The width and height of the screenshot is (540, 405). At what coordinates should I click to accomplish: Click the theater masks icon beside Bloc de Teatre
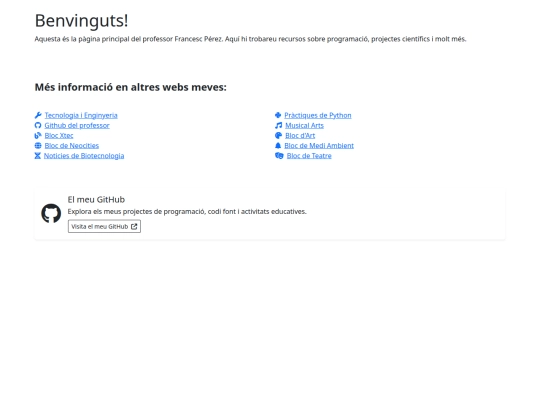(279, 156)
